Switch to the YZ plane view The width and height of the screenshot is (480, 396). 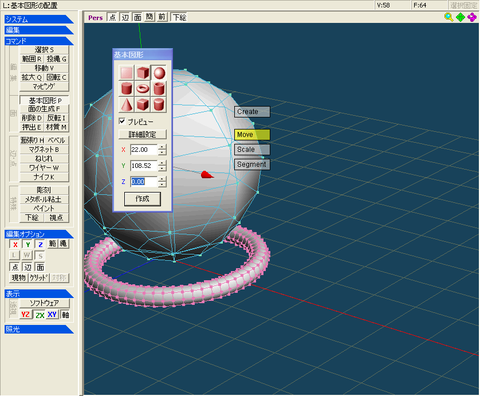coord(25,315)
